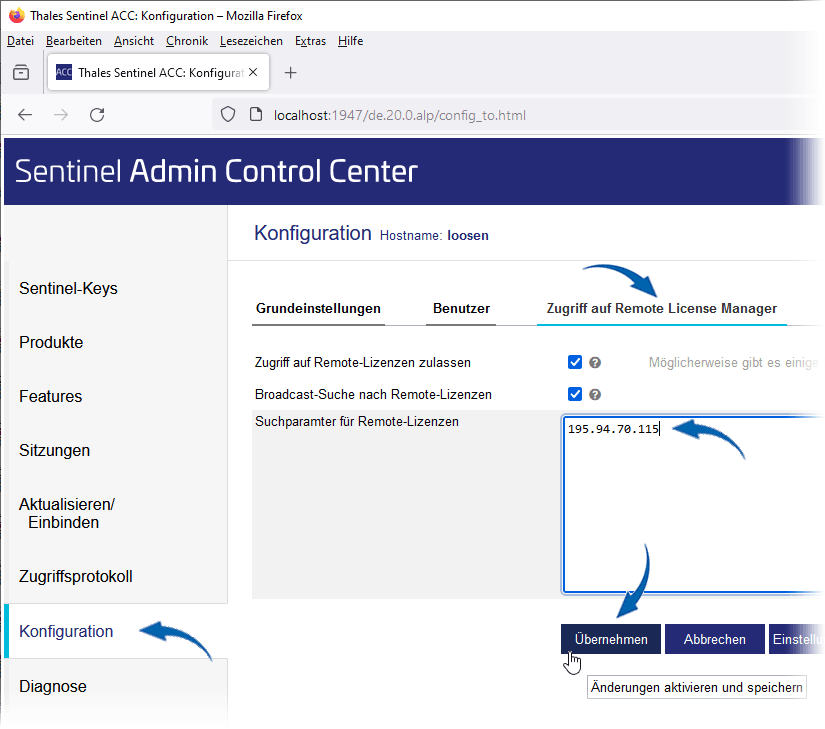The image size is (825, 729).
Task: Open Diagnose in the sidebar
Action: (x=53, y=686)
